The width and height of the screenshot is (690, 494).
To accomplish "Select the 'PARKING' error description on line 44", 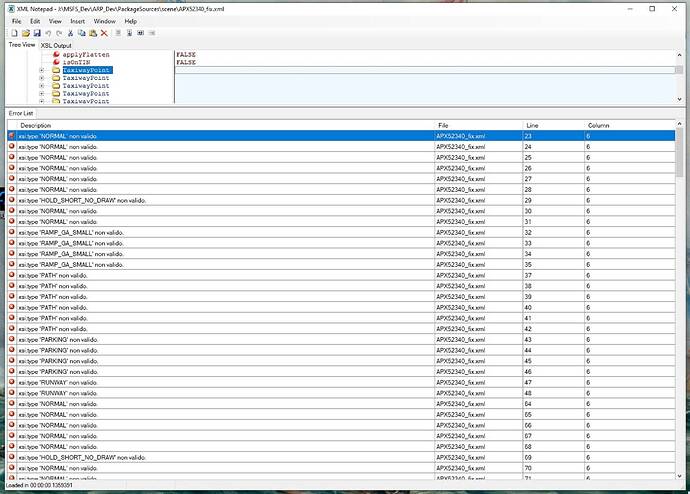I will tap(59, 350).
